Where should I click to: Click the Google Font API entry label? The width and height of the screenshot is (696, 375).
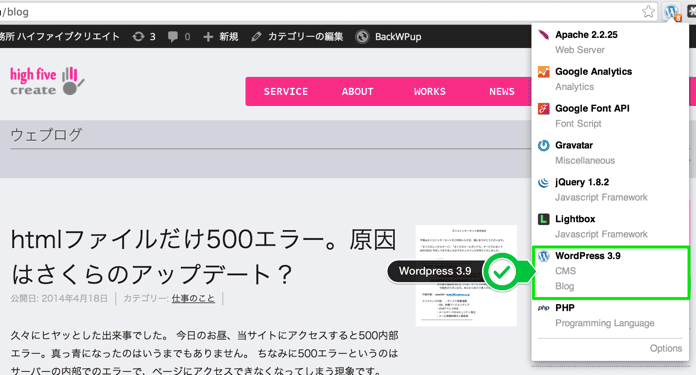pos(592,108)
